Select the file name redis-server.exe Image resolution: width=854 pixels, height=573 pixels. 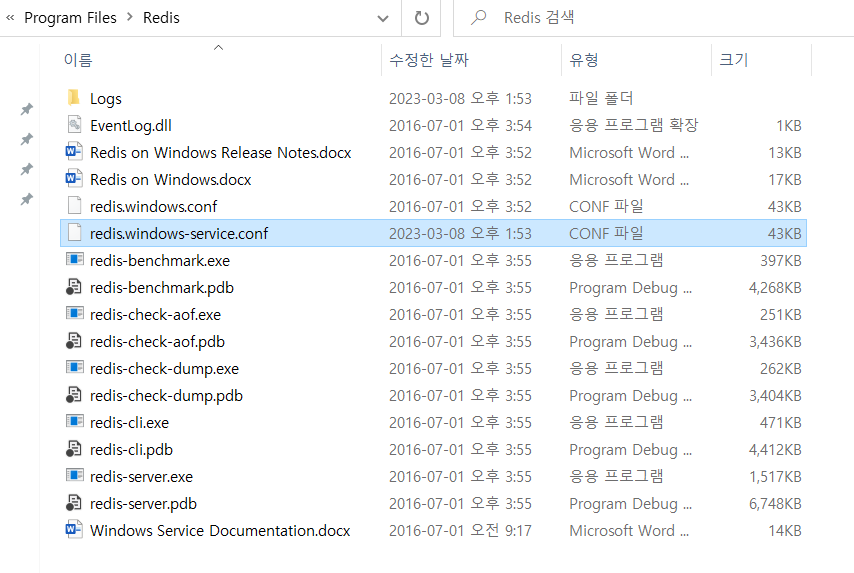[x=142, y=477]
